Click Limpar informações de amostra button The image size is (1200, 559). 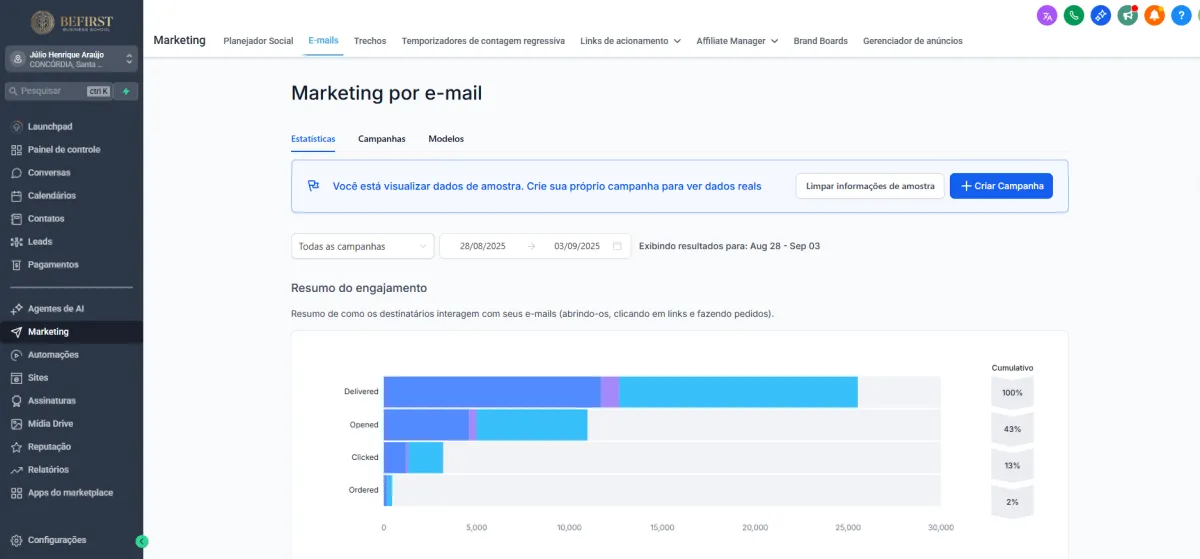pyautogui.click(x=870, y=186)
